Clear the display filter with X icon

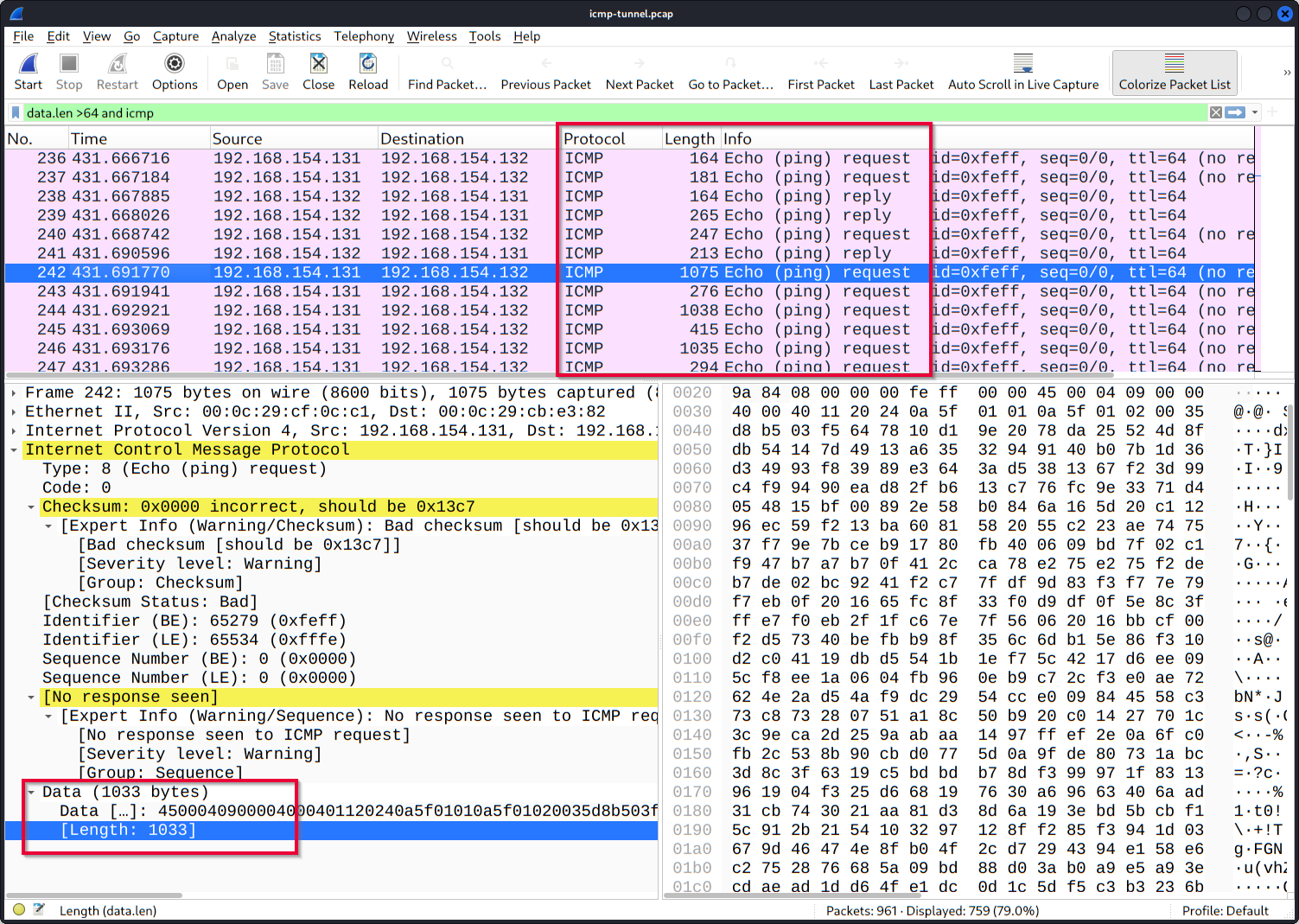[x=1215, y=113]
